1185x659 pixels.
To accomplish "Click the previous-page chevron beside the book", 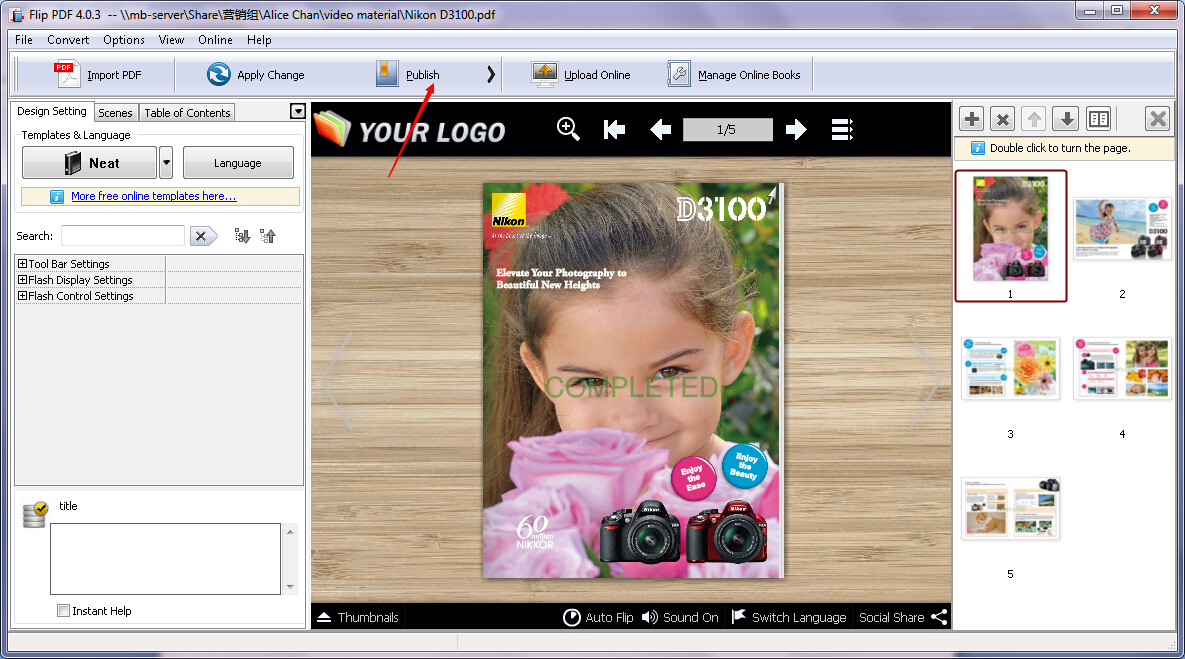I will [x=336, y=382].
